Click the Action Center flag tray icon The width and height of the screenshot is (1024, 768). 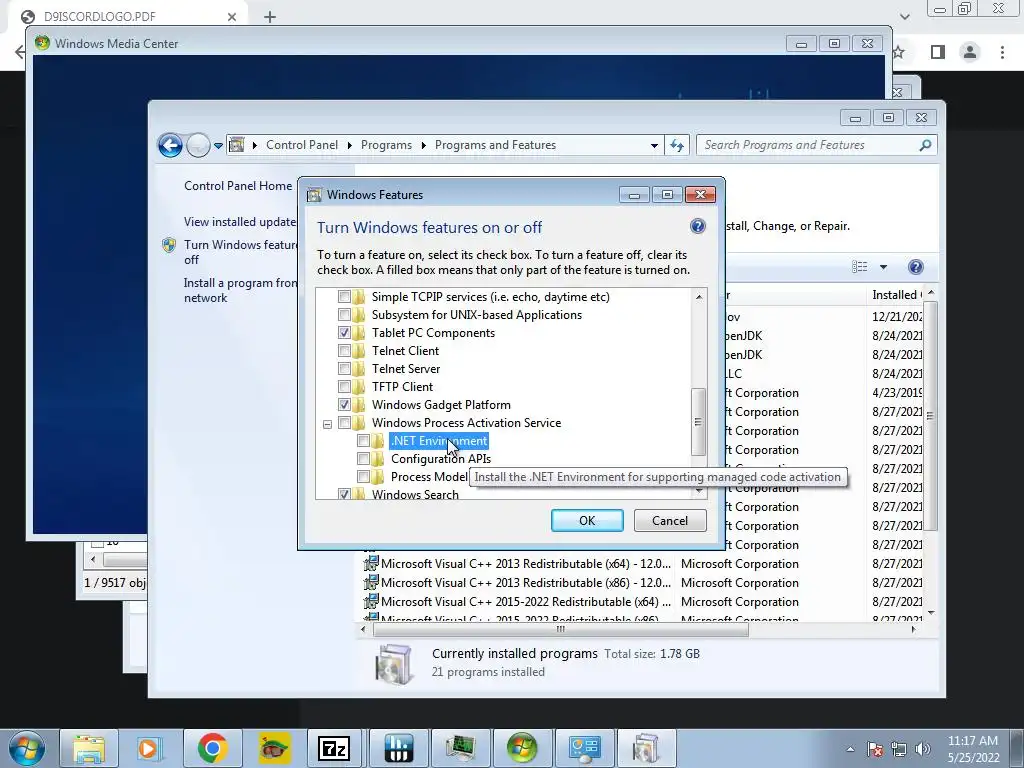[x=875, y=749]
